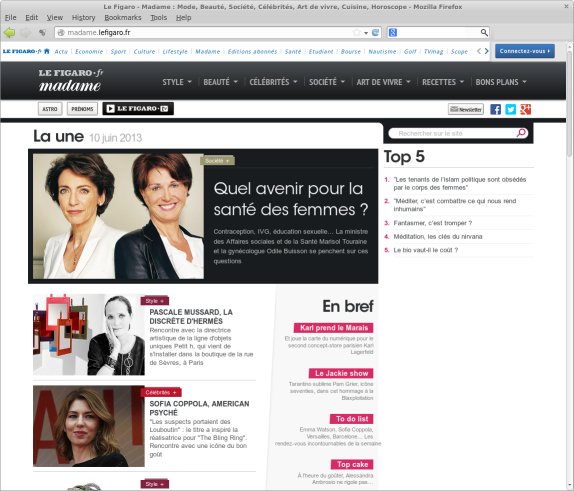
Task: Click the pink site search magnifier
Action: 521,133
